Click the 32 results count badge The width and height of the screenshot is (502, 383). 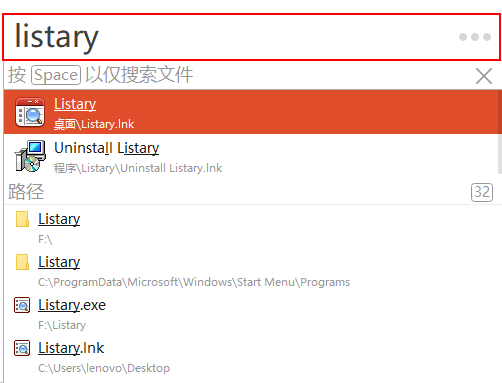tap(482, 192)
